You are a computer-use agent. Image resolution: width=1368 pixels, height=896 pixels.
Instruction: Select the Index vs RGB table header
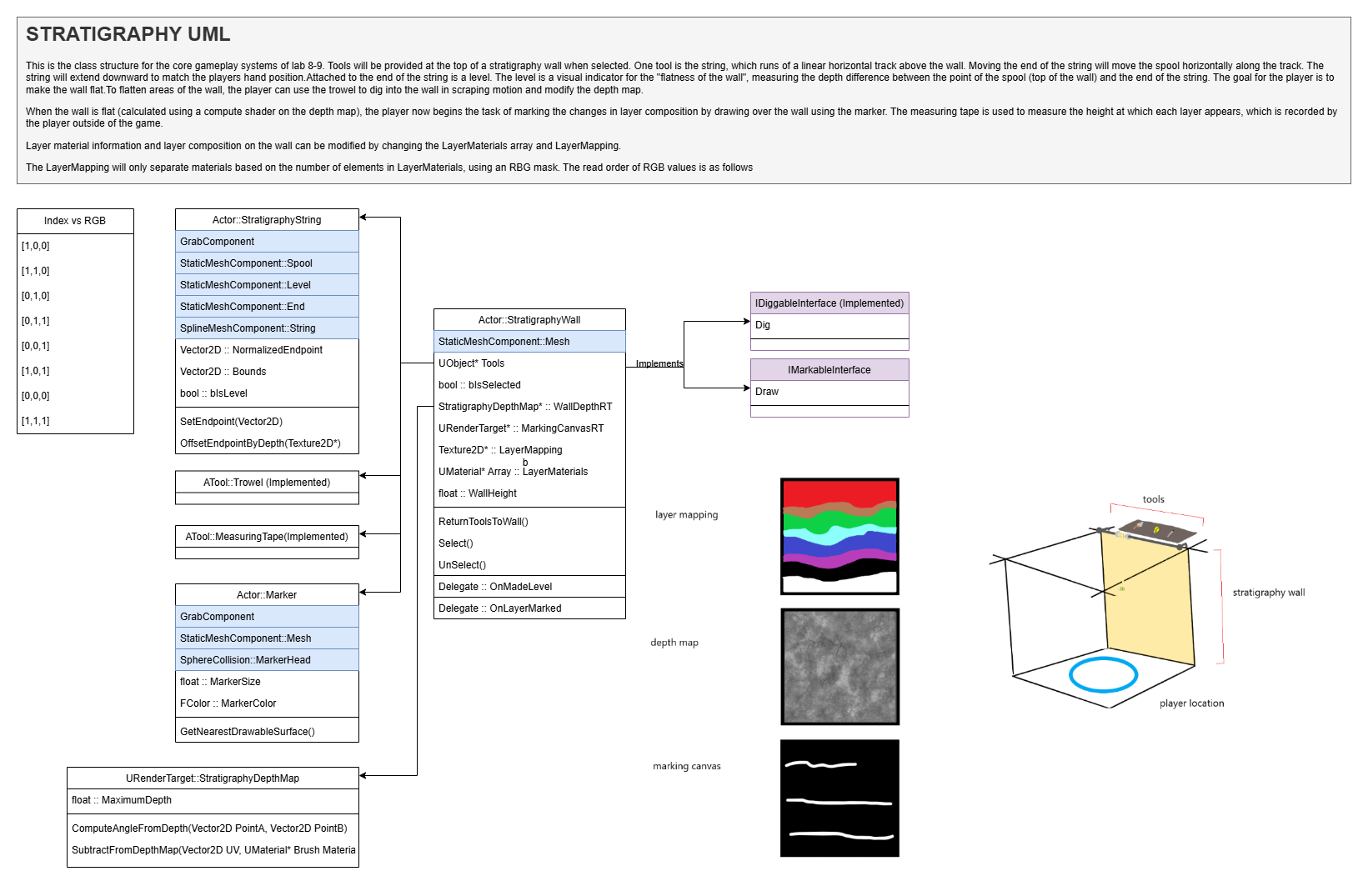pos(75,221)
